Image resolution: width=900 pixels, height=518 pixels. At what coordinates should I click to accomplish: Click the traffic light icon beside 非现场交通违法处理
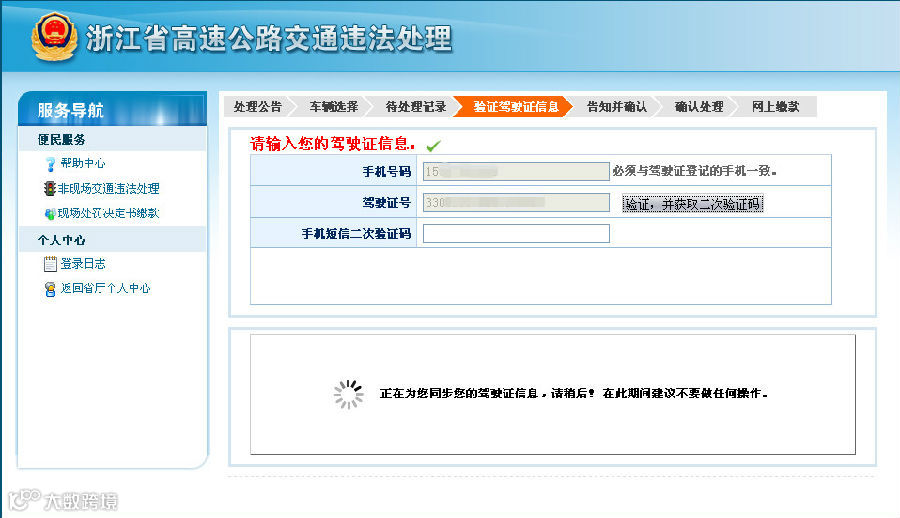click(50, 188)
